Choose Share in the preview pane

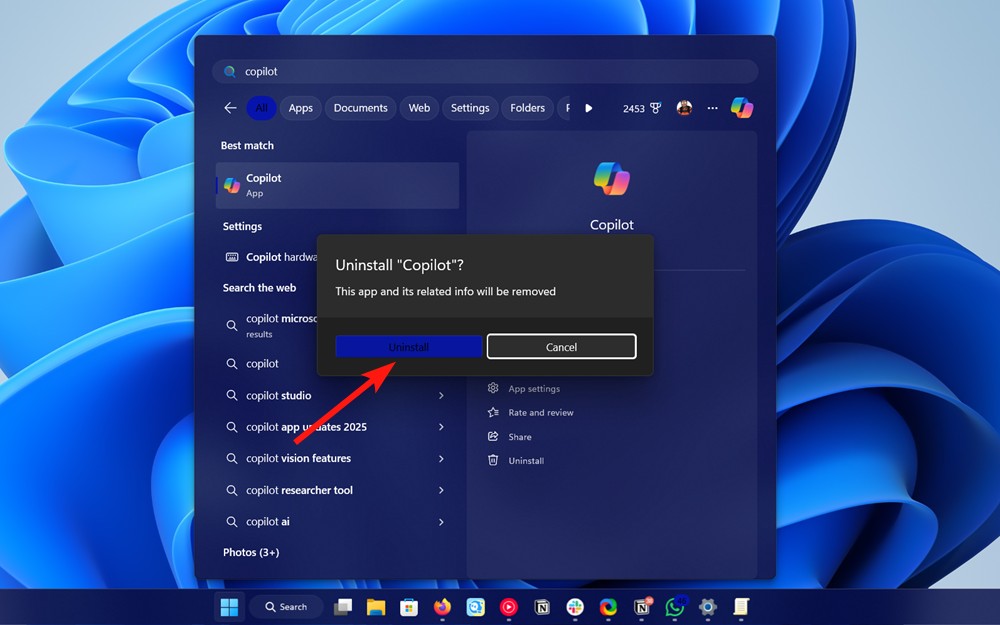coord(510,437)
